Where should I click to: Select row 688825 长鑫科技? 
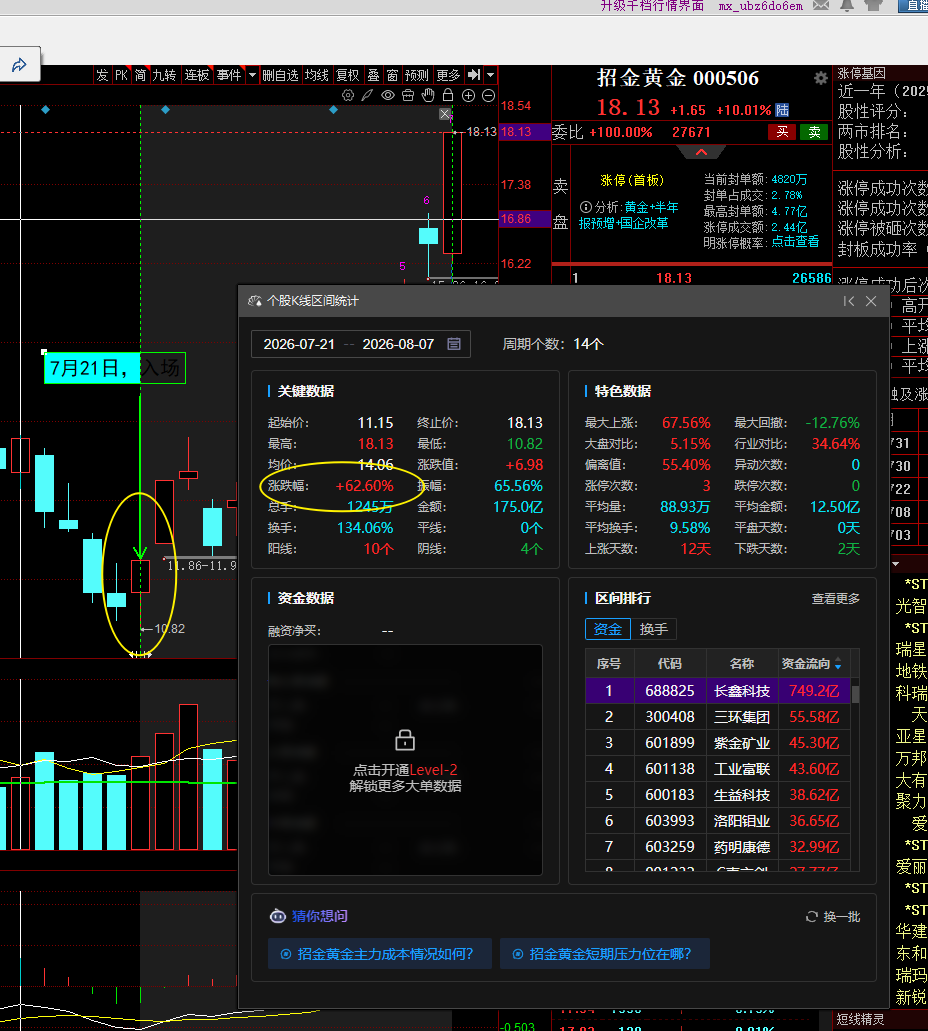pos(718,691)
